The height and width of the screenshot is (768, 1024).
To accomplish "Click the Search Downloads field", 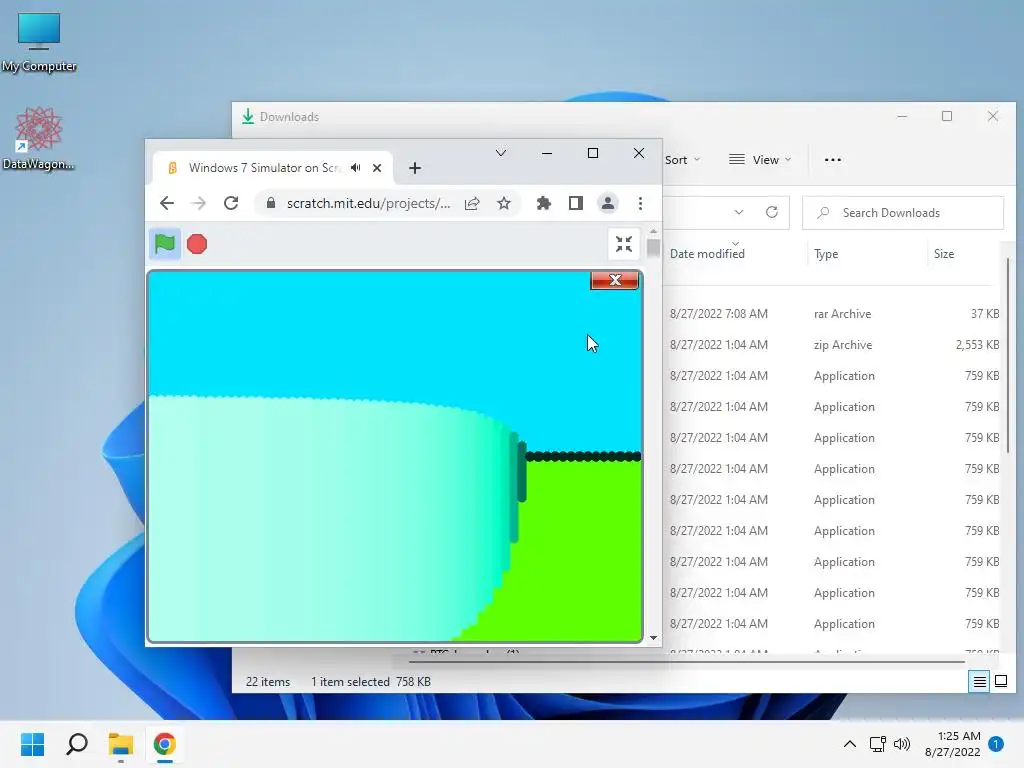I will pos(903,213).
